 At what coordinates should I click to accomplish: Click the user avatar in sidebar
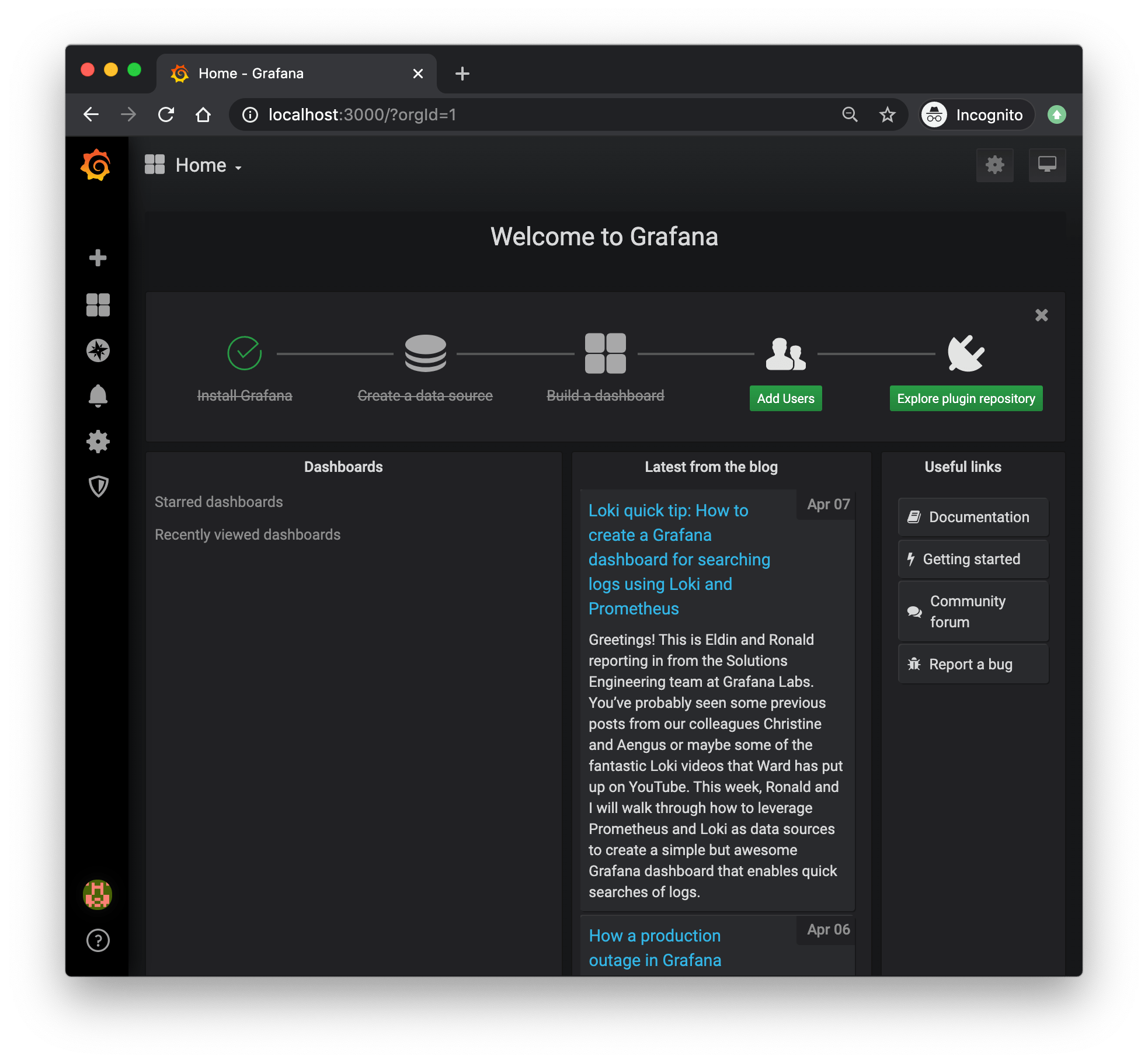pyautogui.click(x=98, y=894)
